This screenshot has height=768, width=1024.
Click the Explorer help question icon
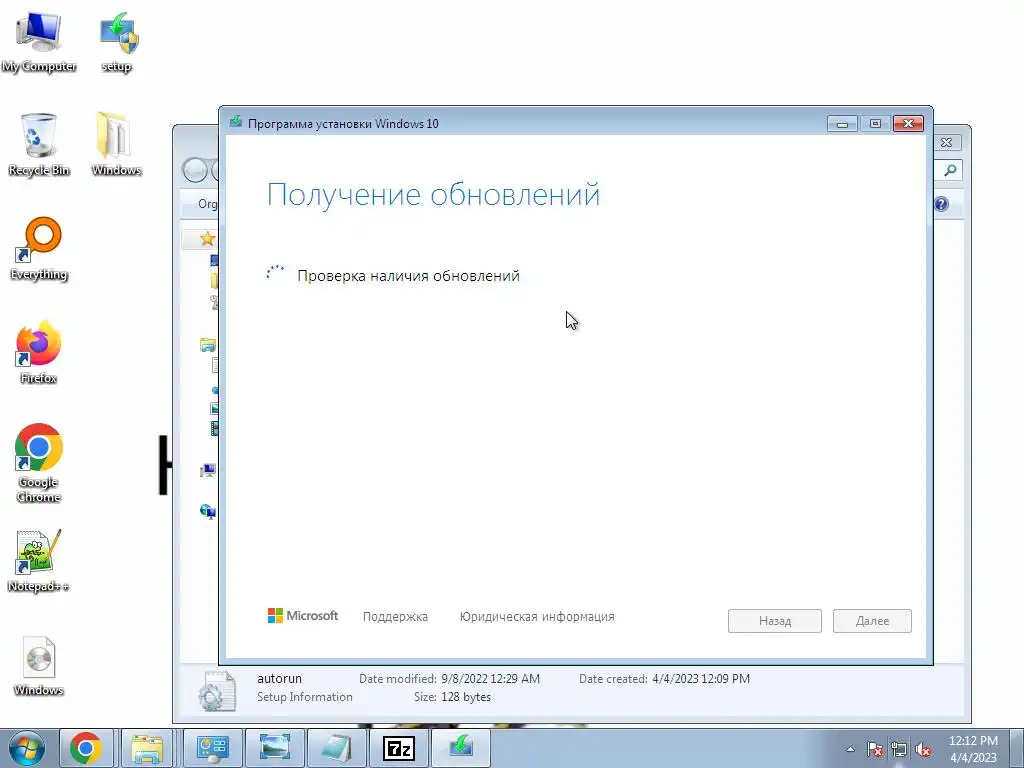(x=941, y=204)
